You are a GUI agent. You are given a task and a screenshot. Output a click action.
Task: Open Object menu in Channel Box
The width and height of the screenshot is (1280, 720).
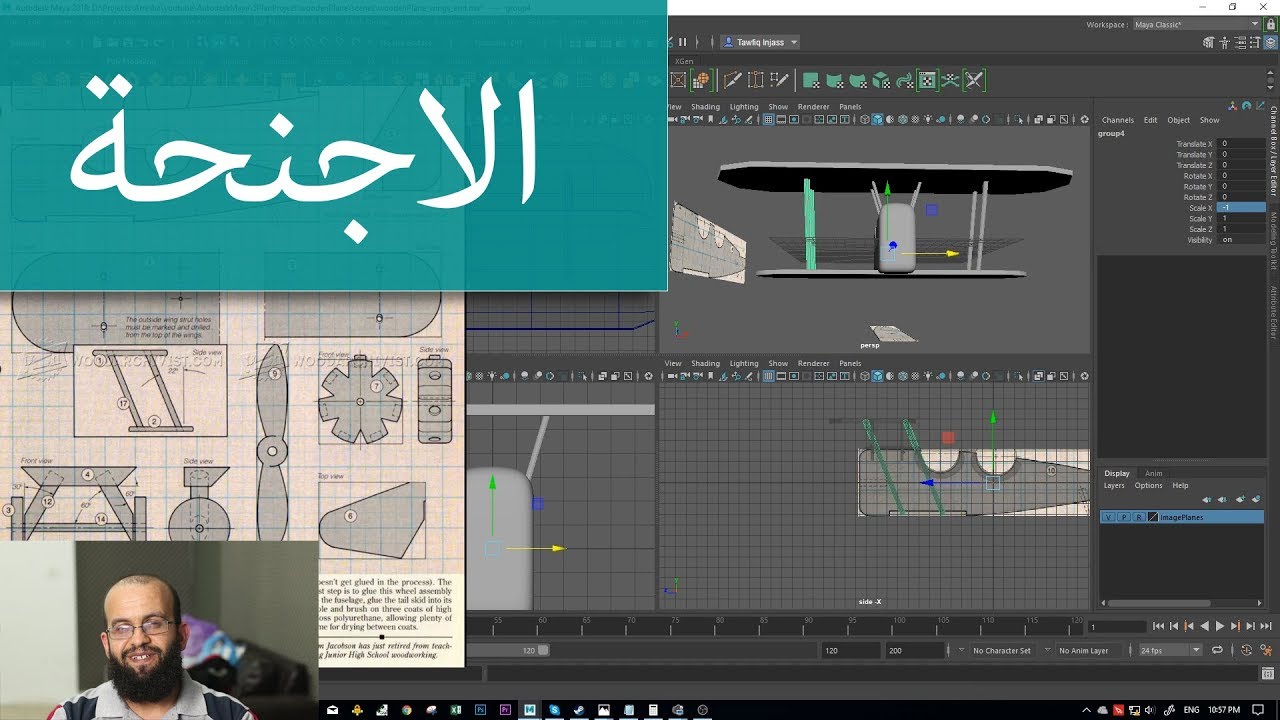(x=1179, y=120)
